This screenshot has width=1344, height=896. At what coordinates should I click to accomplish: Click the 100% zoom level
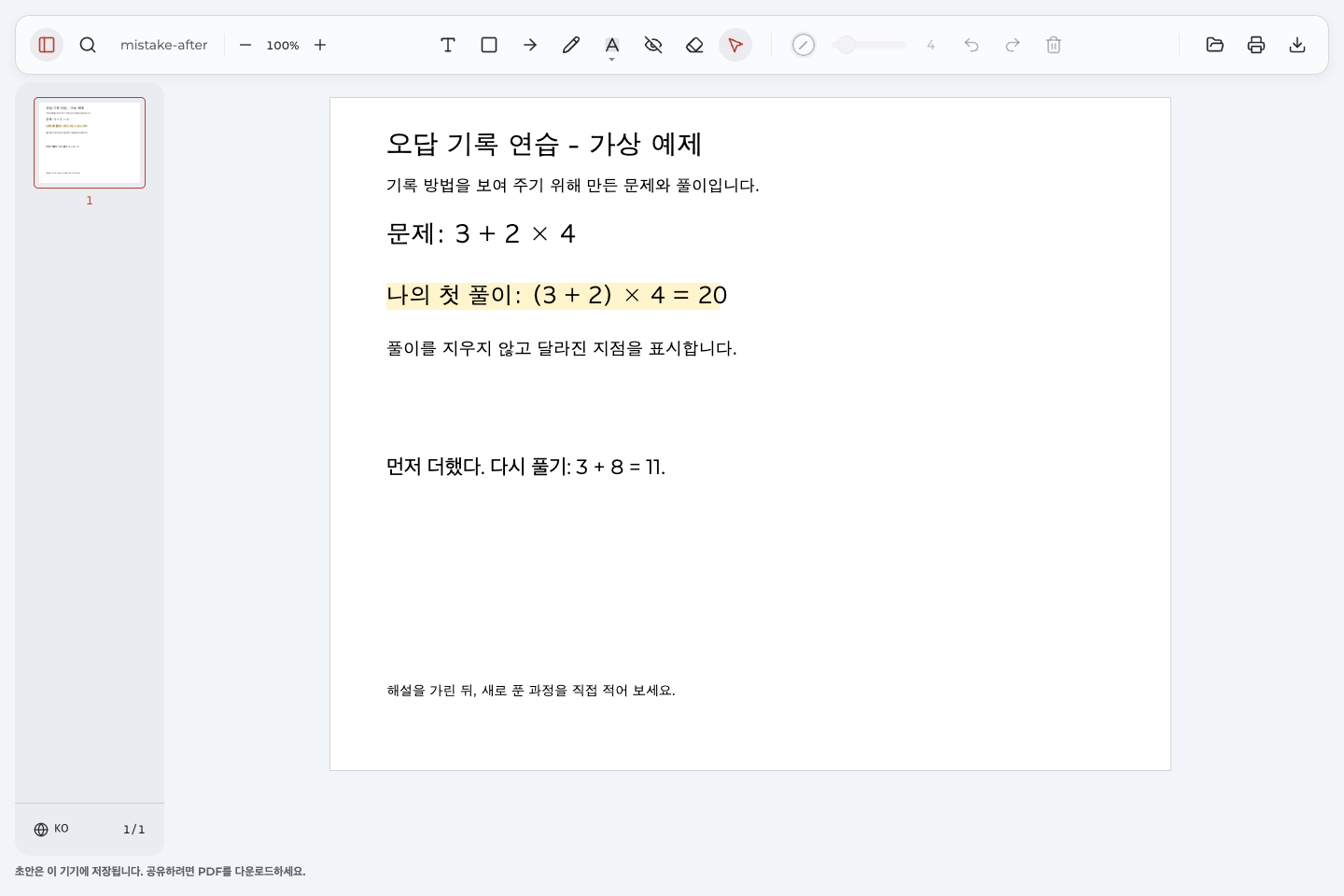(283, 45)
